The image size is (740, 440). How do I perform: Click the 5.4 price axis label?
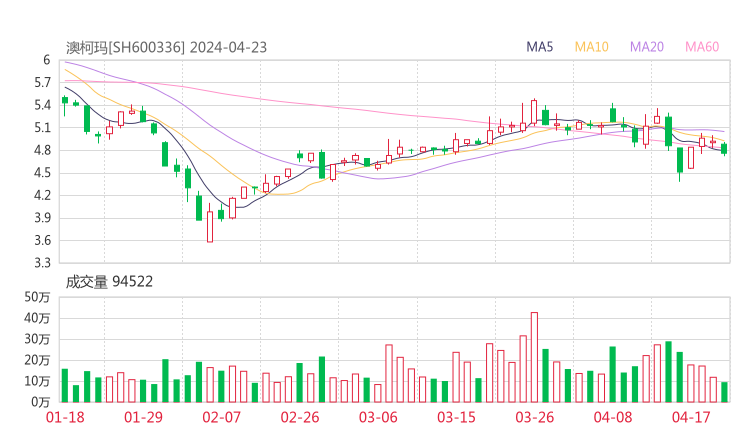click(42, 105)
